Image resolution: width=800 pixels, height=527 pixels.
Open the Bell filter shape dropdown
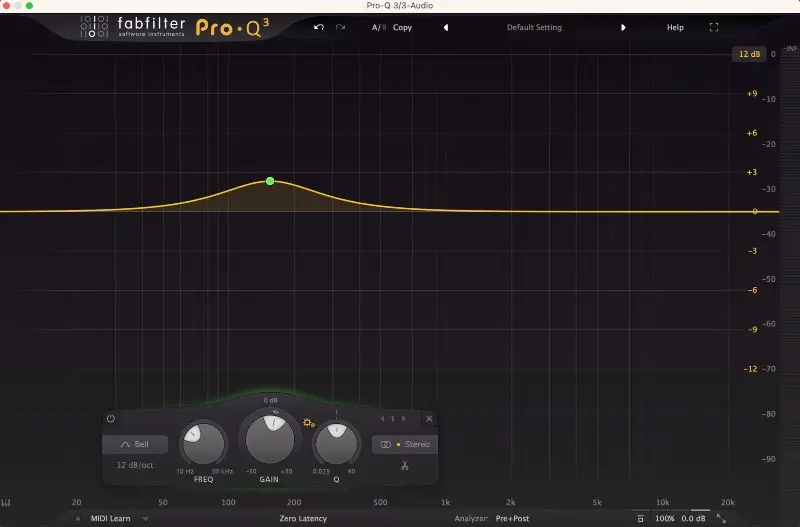[135, 444]
